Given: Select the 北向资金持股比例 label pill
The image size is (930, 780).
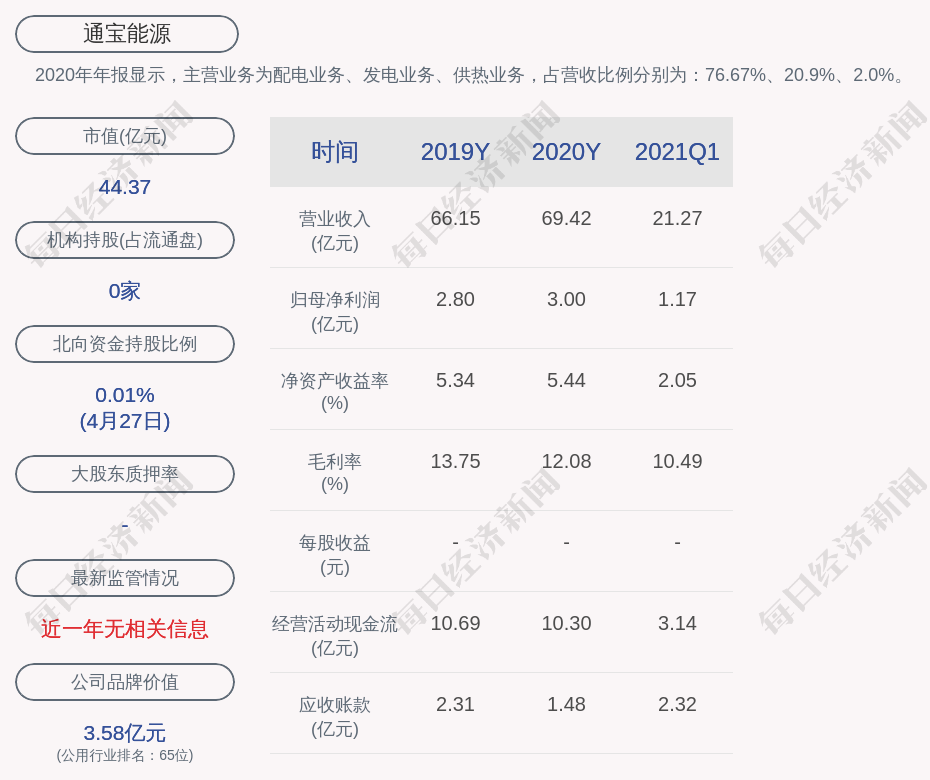Looking at the screenshot, I should pos(125,344).
